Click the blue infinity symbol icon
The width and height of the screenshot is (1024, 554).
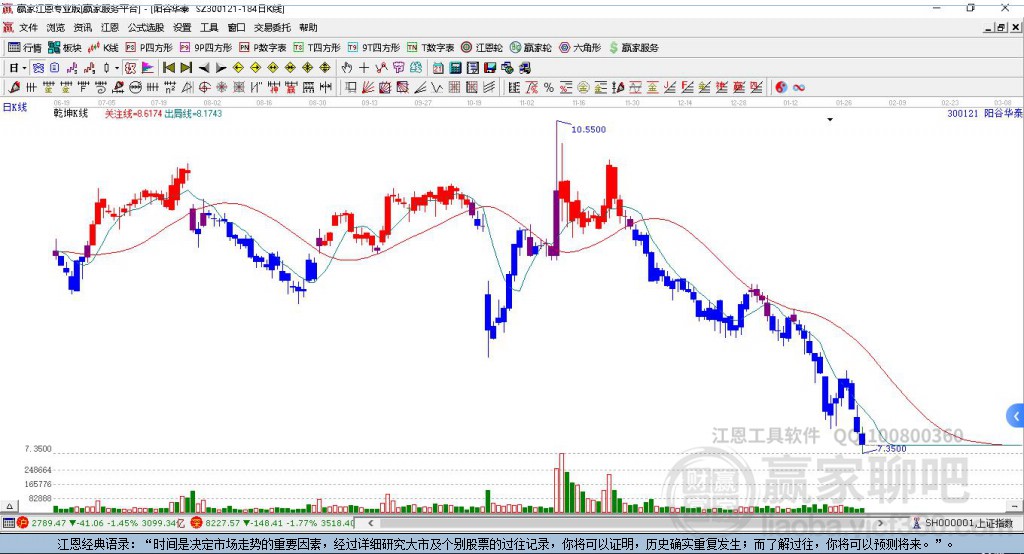point(799,87)
